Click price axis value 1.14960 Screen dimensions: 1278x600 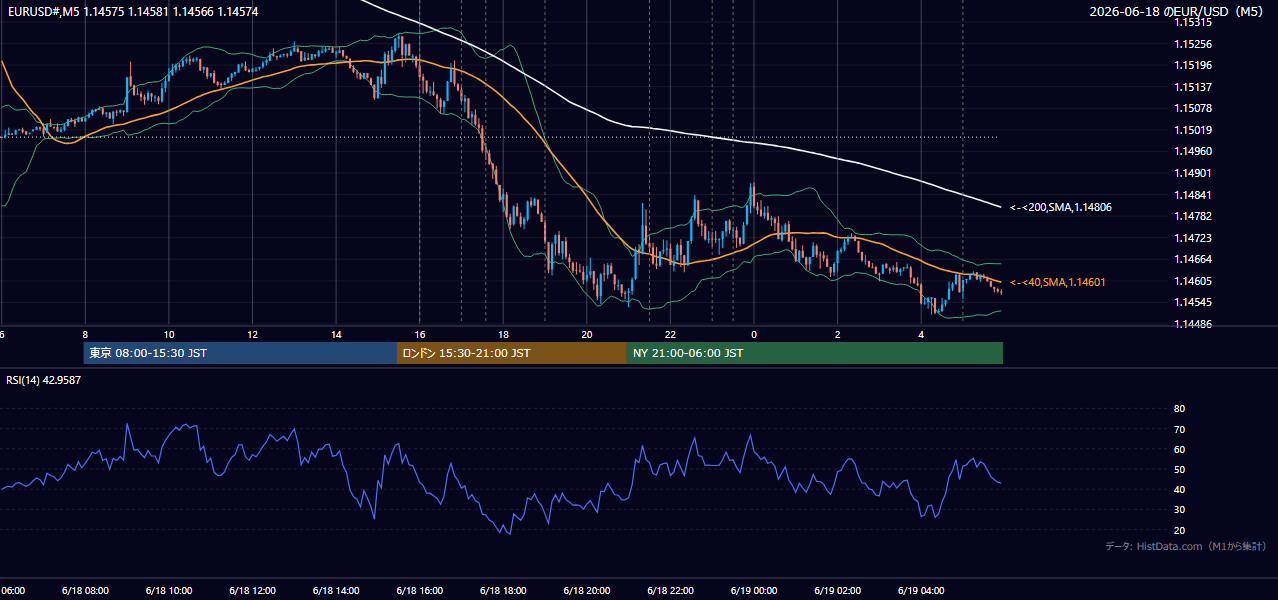[1193, 151]
